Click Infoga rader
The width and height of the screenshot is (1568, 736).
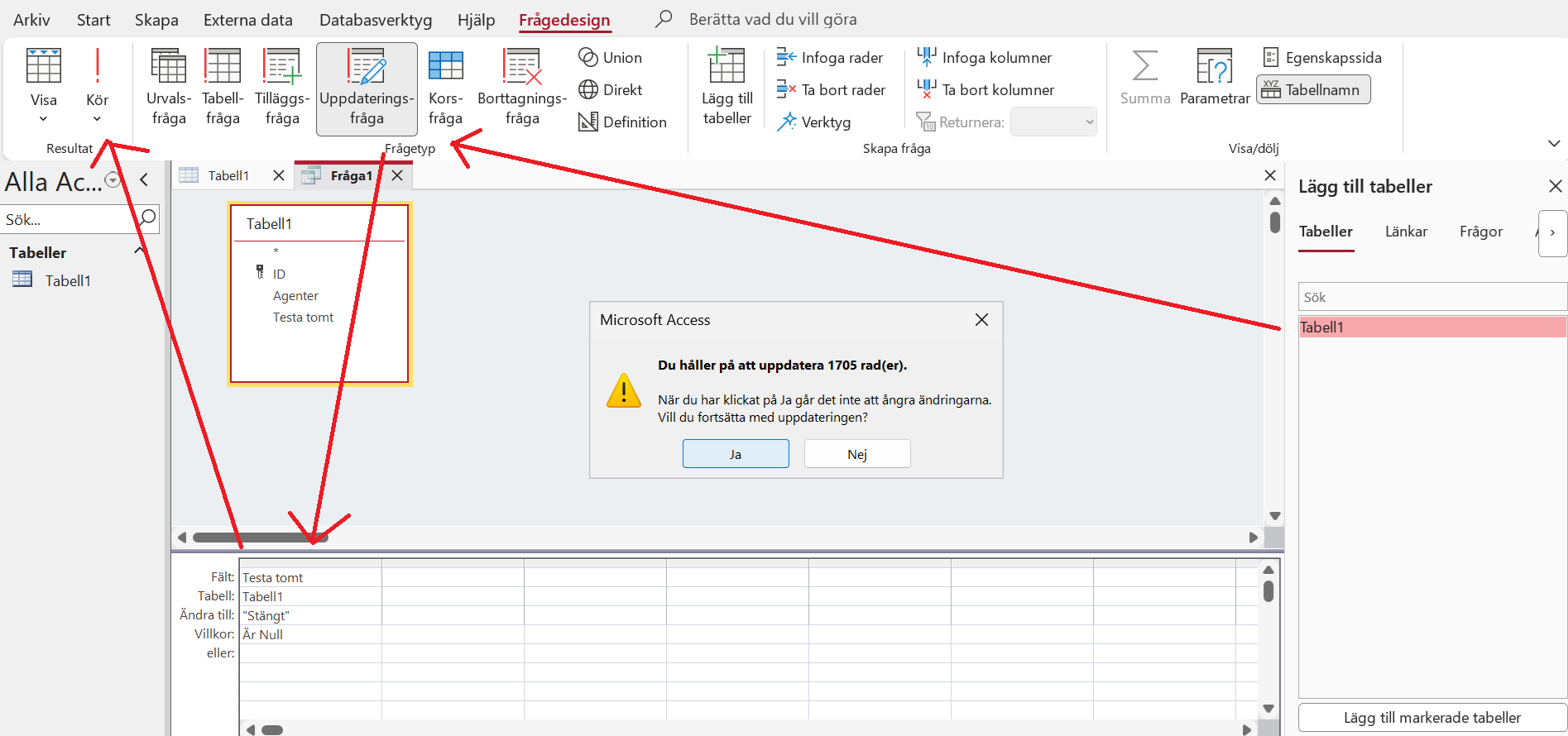tap(830, 57)
